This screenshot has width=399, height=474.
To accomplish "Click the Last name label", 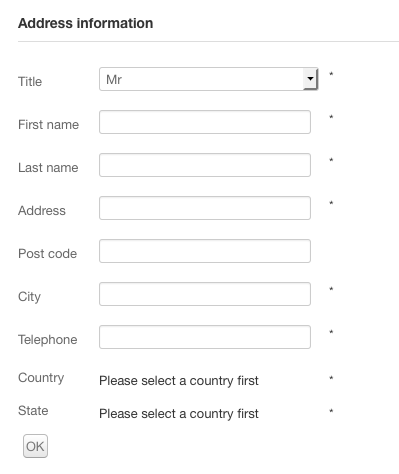I will pos(48,168).
